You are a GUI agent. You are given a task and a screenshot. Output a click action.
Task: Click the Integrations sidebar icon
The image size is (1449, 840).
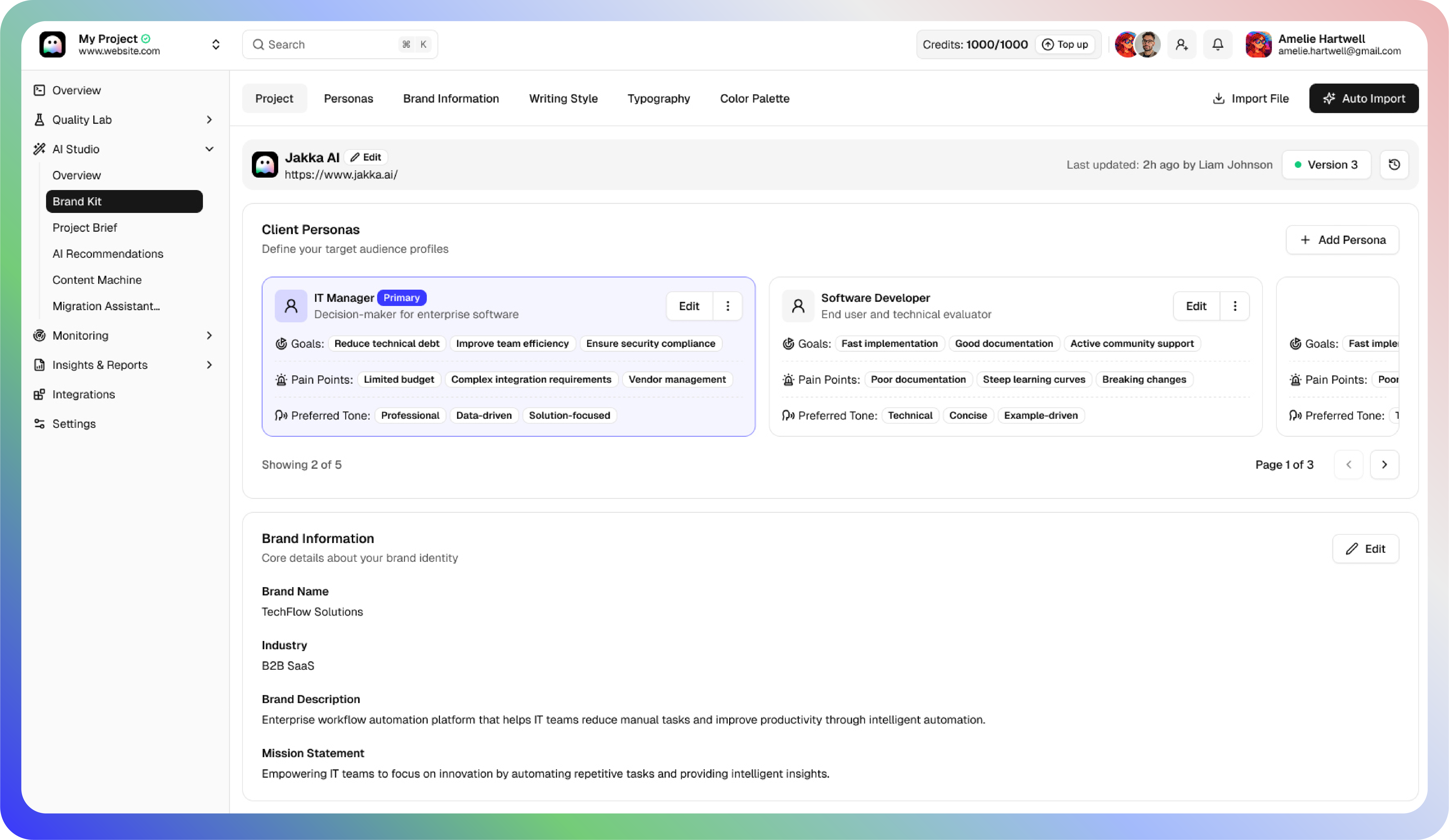pyautogui.click(x=39, y=394)
